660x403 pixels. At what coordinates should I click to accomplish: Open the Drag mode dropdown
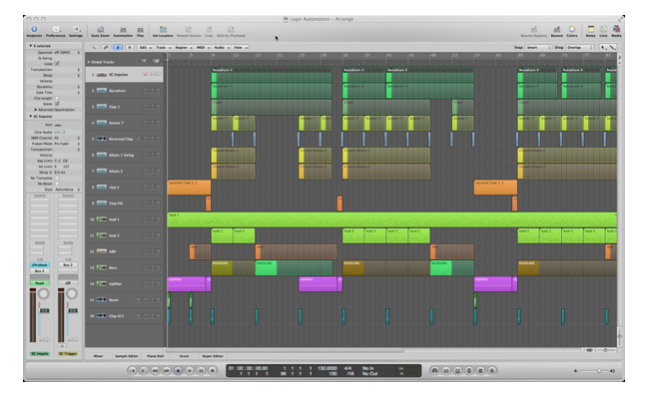(x=580, y=48)
